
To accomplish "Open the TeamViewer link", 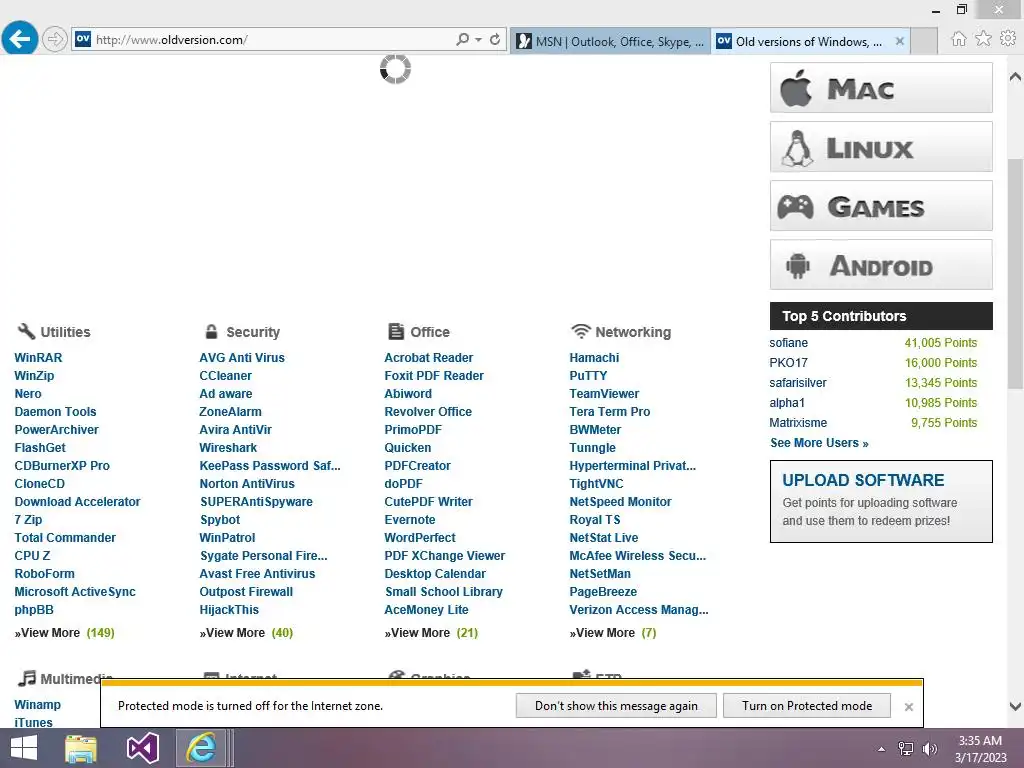I will tap(604, 394).
